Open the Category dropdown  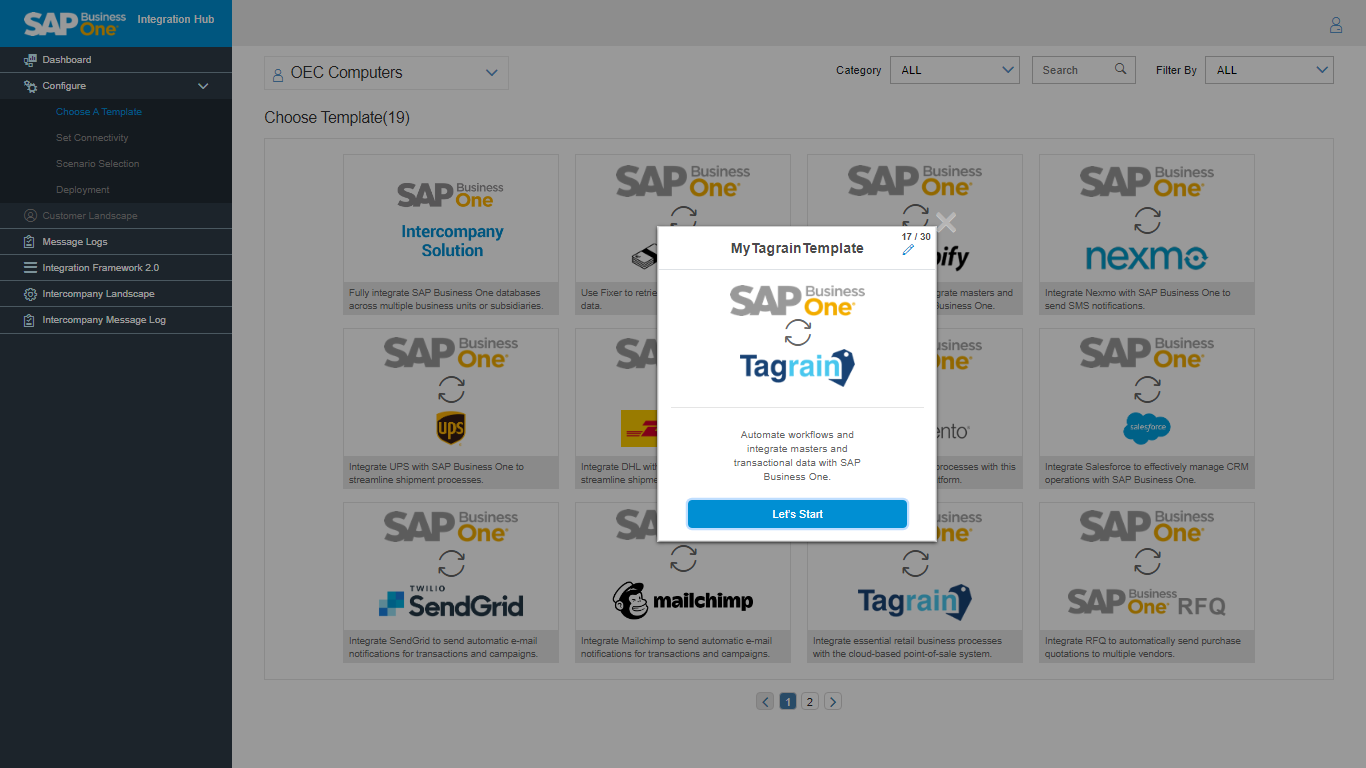(954, 70)
